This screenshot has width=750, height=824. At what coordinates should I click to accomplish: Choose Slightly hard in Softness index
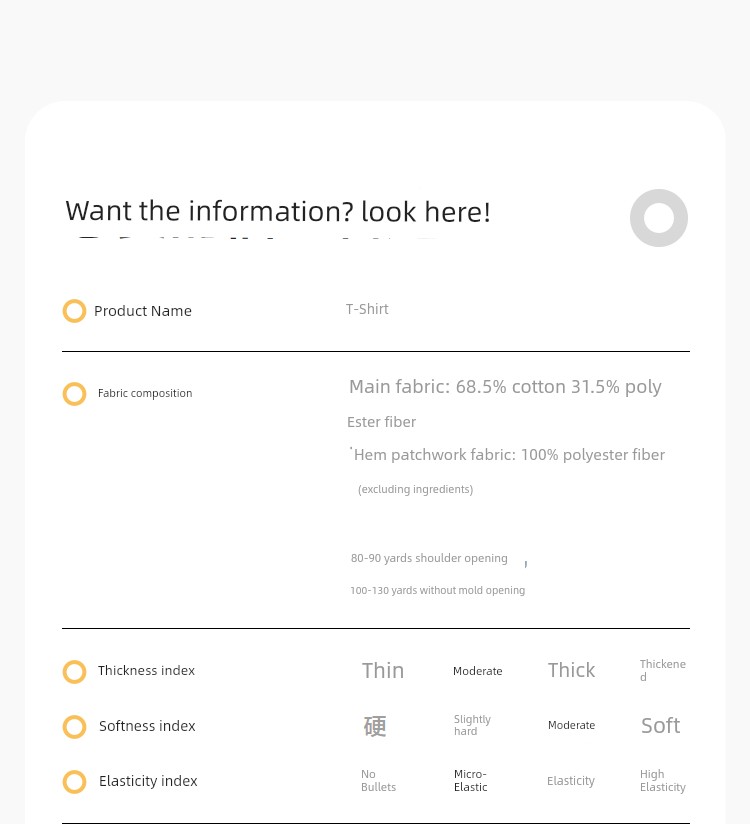[x=472, y=725]
